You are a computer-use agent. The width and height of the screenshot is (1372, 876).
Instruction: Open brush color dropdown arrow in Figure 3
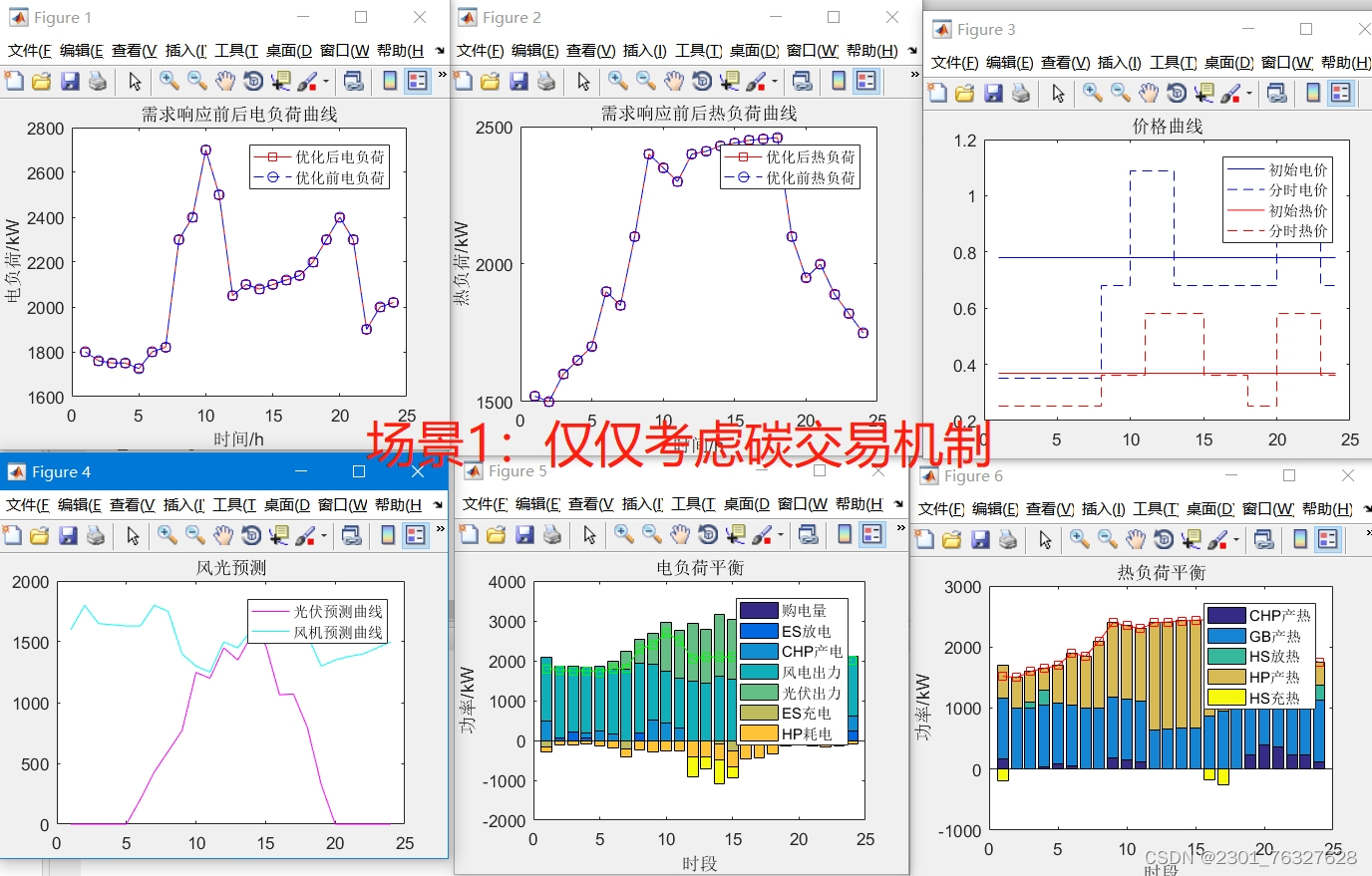1247,94
